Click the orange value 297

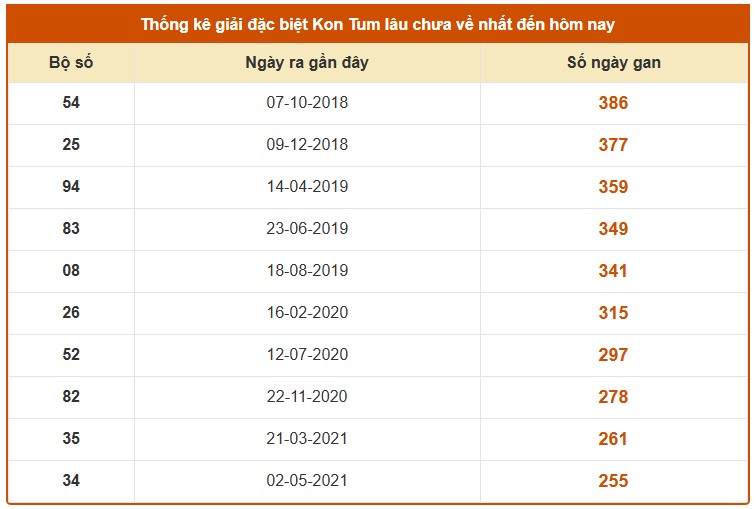coord(613,355)
